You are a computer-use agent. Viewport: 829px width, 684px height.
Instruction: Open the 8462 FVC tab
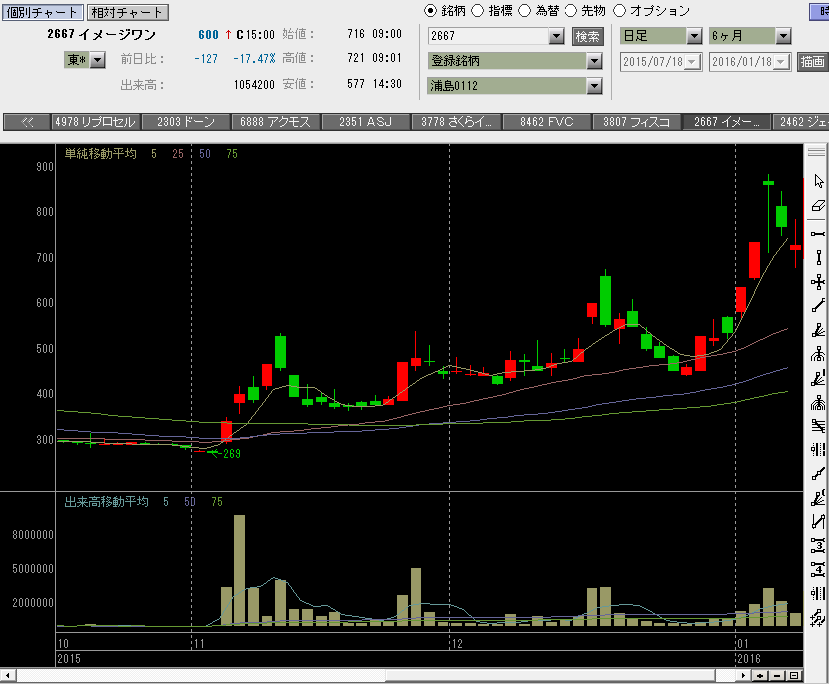pyautogui.click(x=547, y=122)
